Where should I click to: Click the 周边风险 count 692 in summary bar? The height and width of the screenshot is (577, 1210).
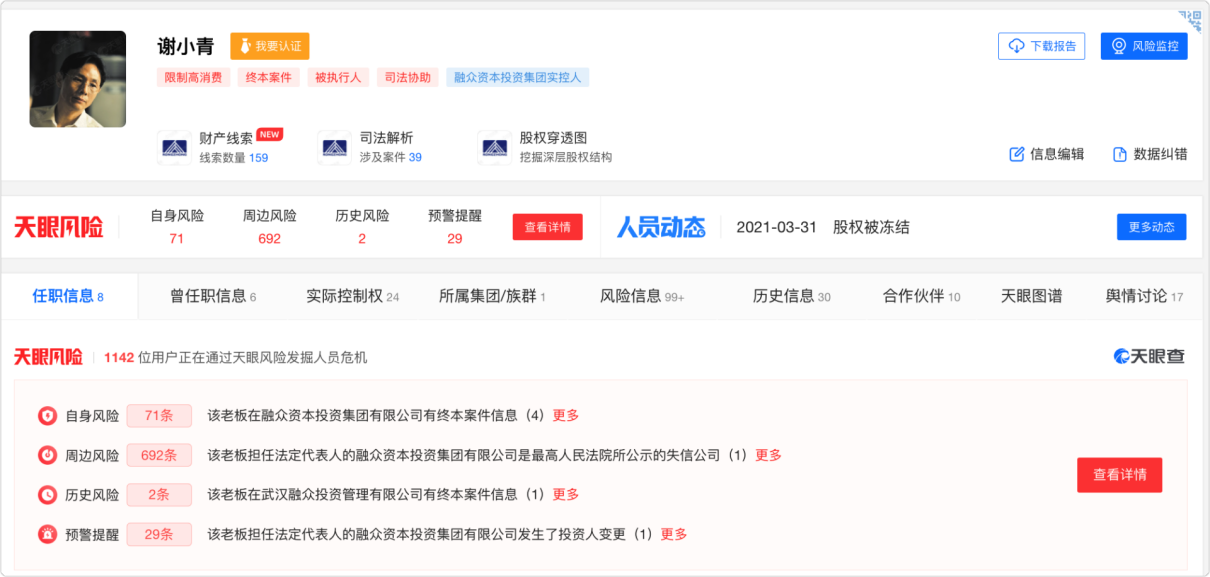tap(269, 238)
